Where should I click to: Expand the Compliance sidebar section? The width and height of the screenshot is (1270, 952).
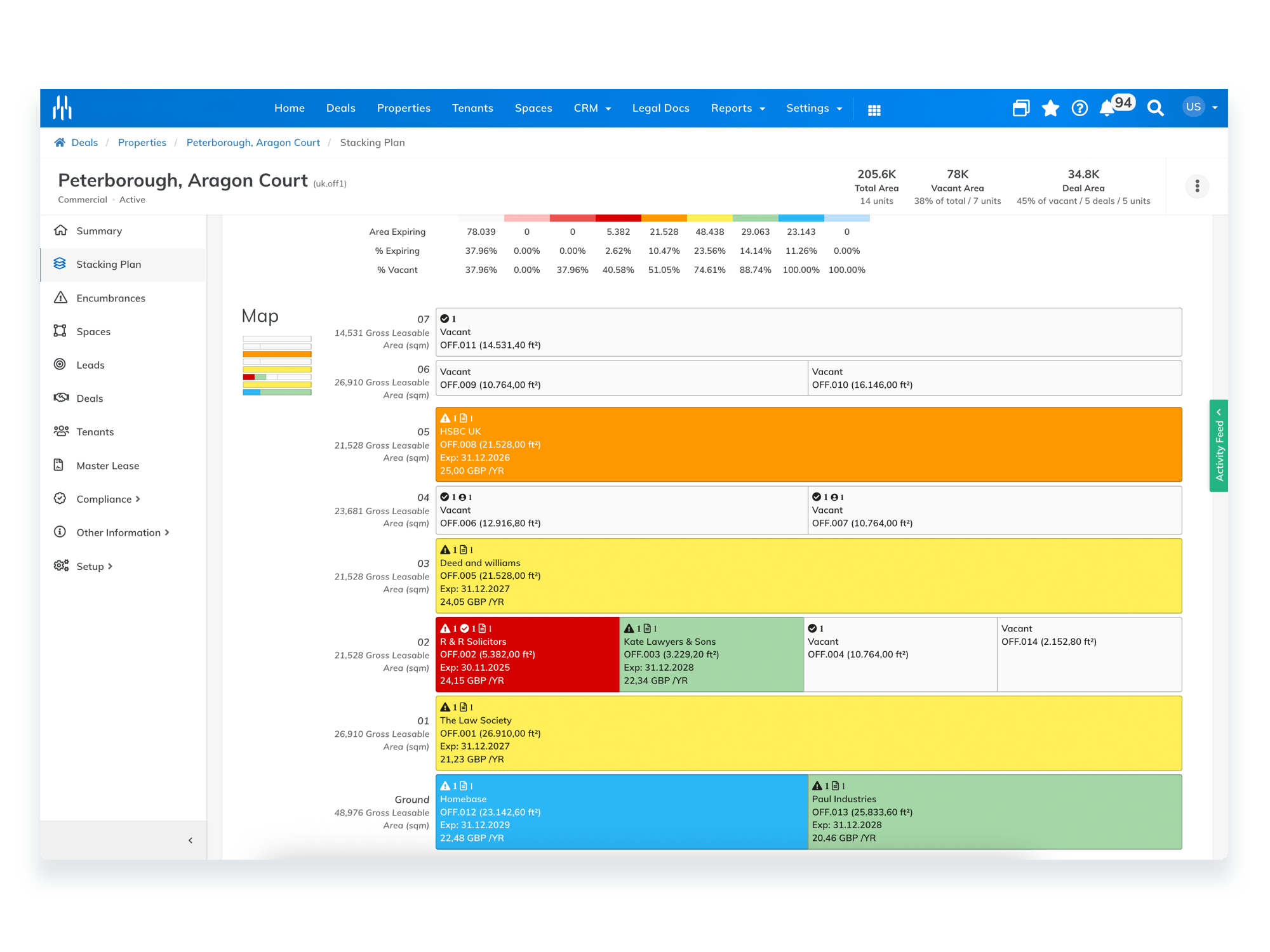click(108, 499)
